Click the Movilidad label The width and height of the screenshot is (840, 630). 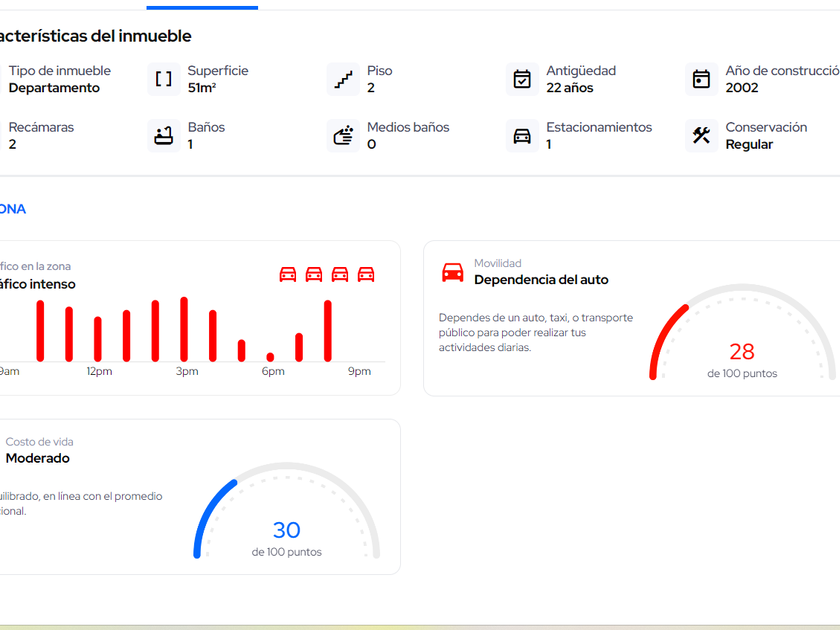[x=498, y=263]
